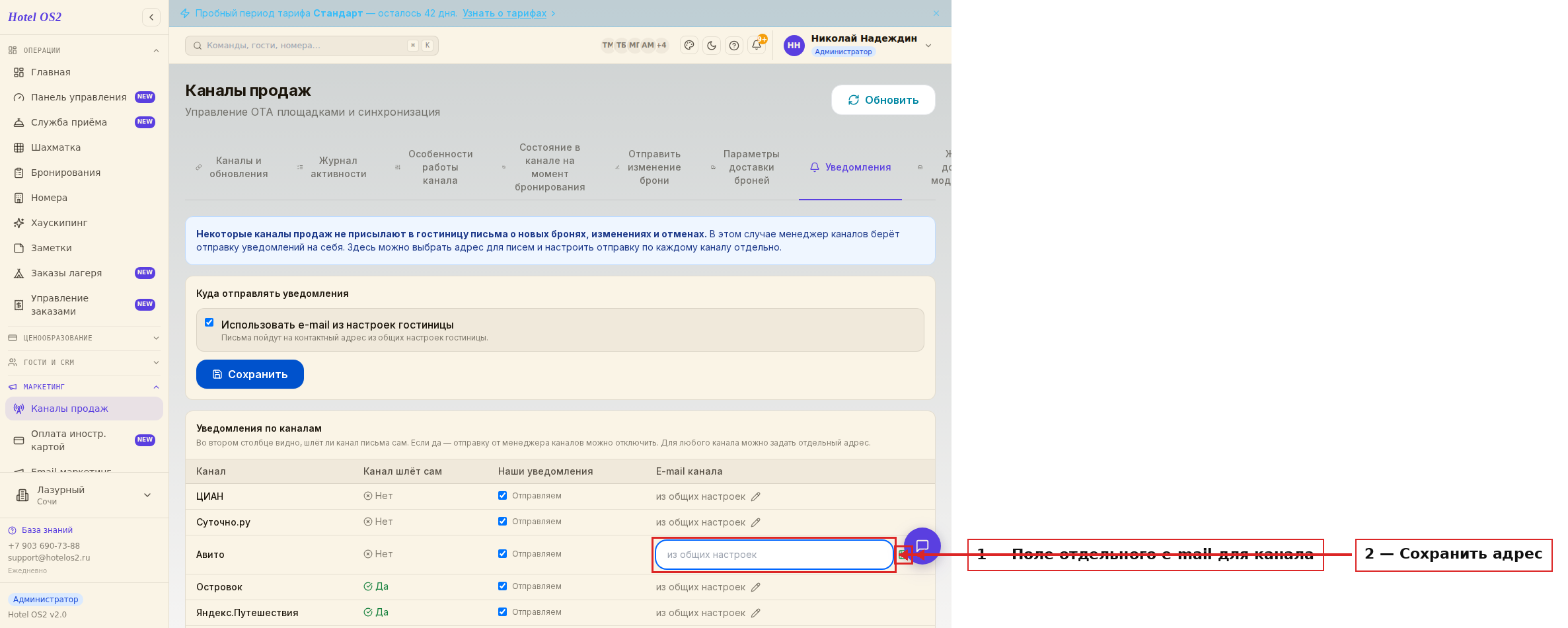
Task: Collapse the sidebar with the arrow button
Action: click(151, 17)
